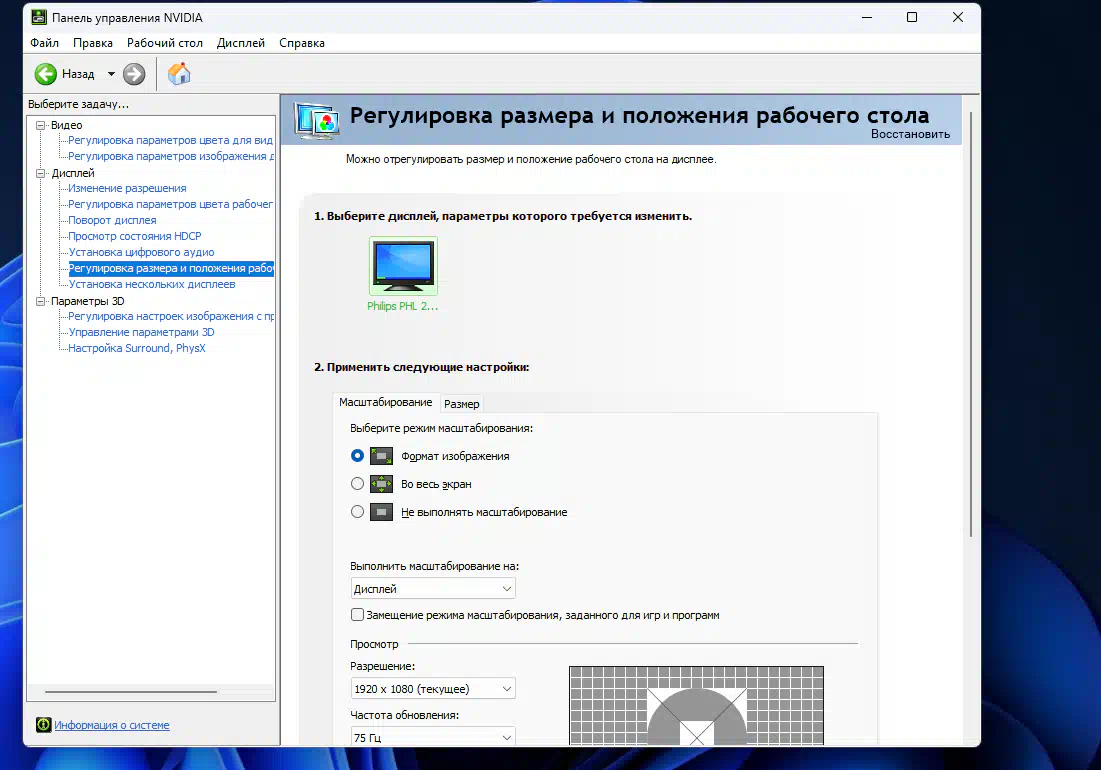Viewport: 1101px width, 770px height.
Task: Click the "Формат изображения" scaling mode icon
Action: click(x=381, y=456)
